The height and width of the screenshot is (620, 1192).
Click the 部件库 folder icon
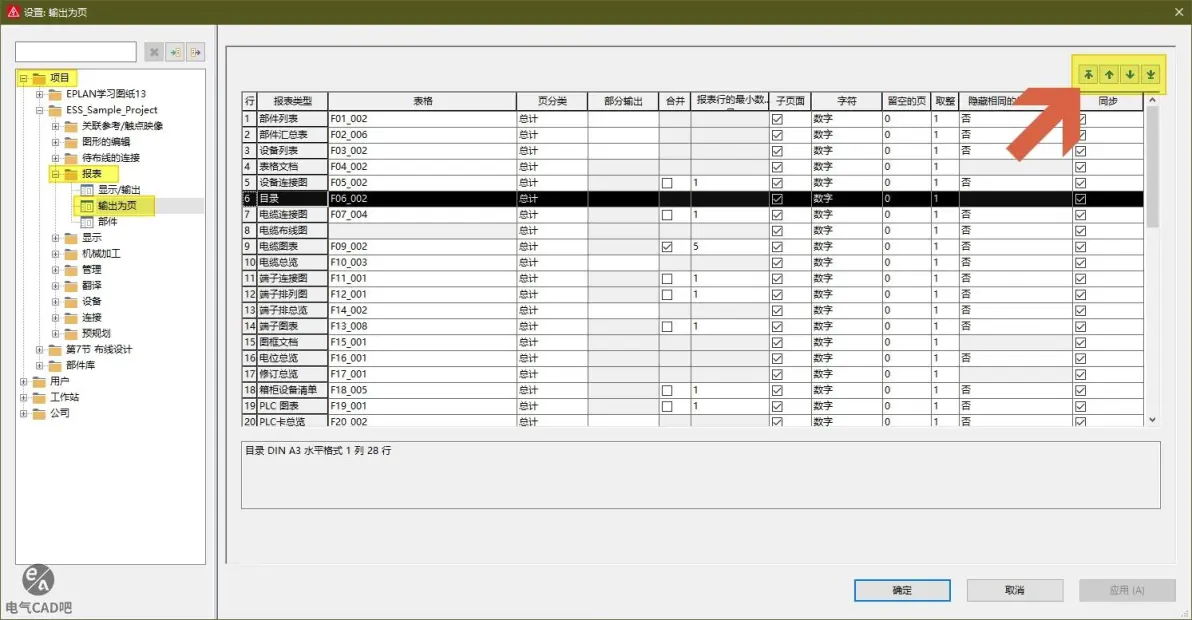point(55,365)
